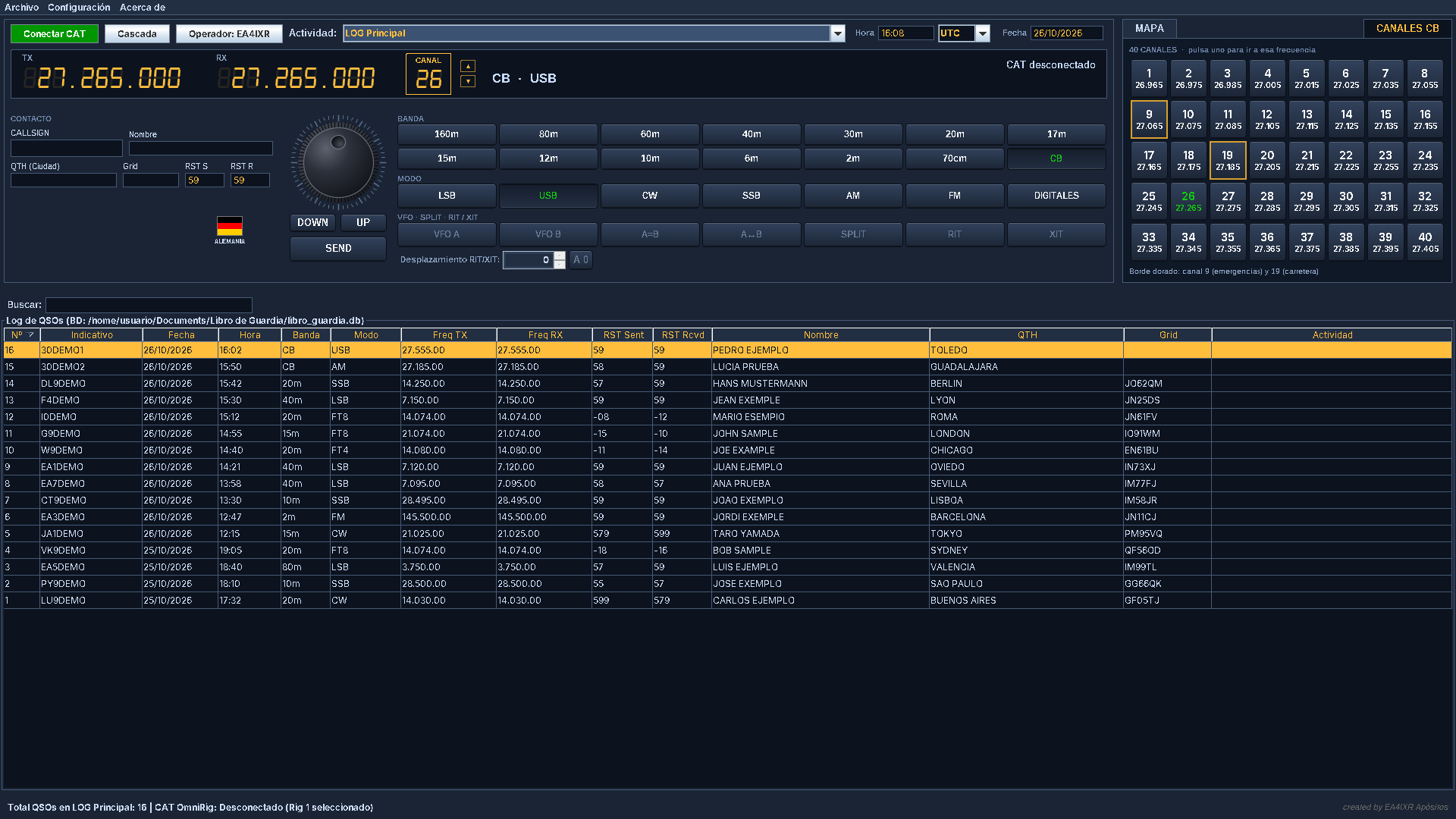Select CB channel 40 at 27.405
This screenshot has height=819, width=1456.
[x=1425, y=243]
